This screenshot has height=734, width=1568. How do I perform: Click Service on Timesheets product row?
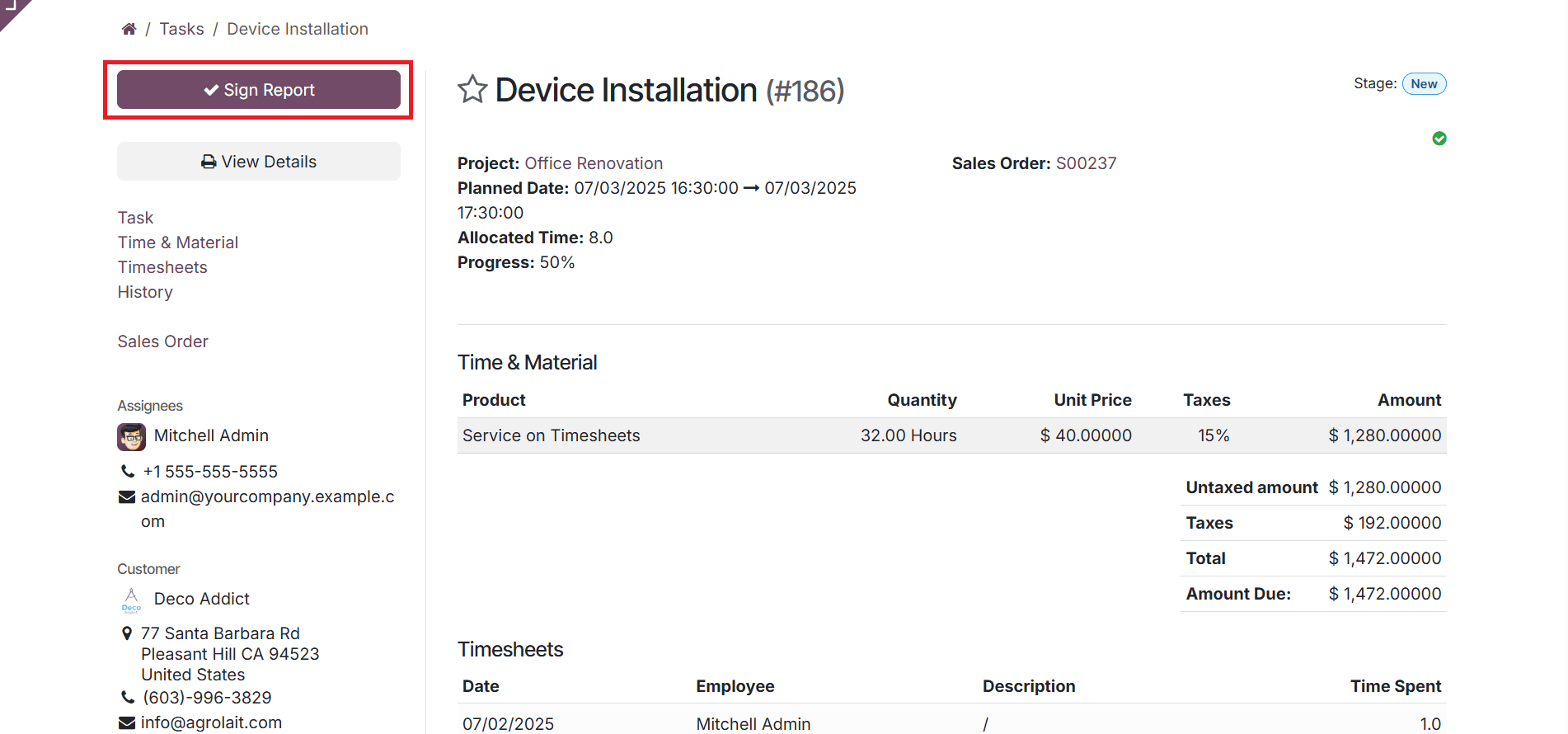click(x=952, y=435)
